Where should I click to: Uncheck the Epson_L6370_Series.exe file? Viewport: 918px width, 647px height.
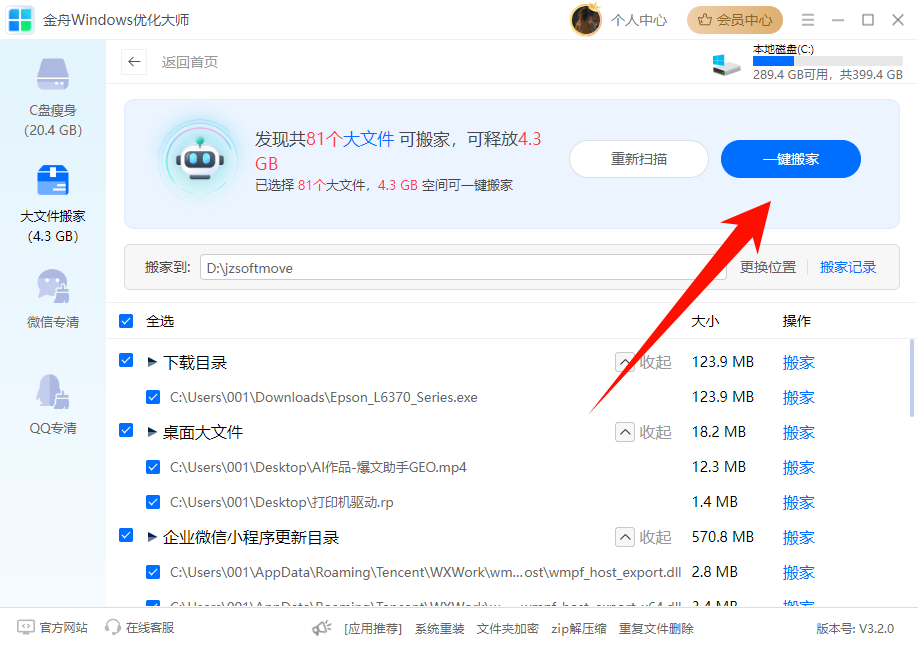pyautogui.click(x=153, y=397)
